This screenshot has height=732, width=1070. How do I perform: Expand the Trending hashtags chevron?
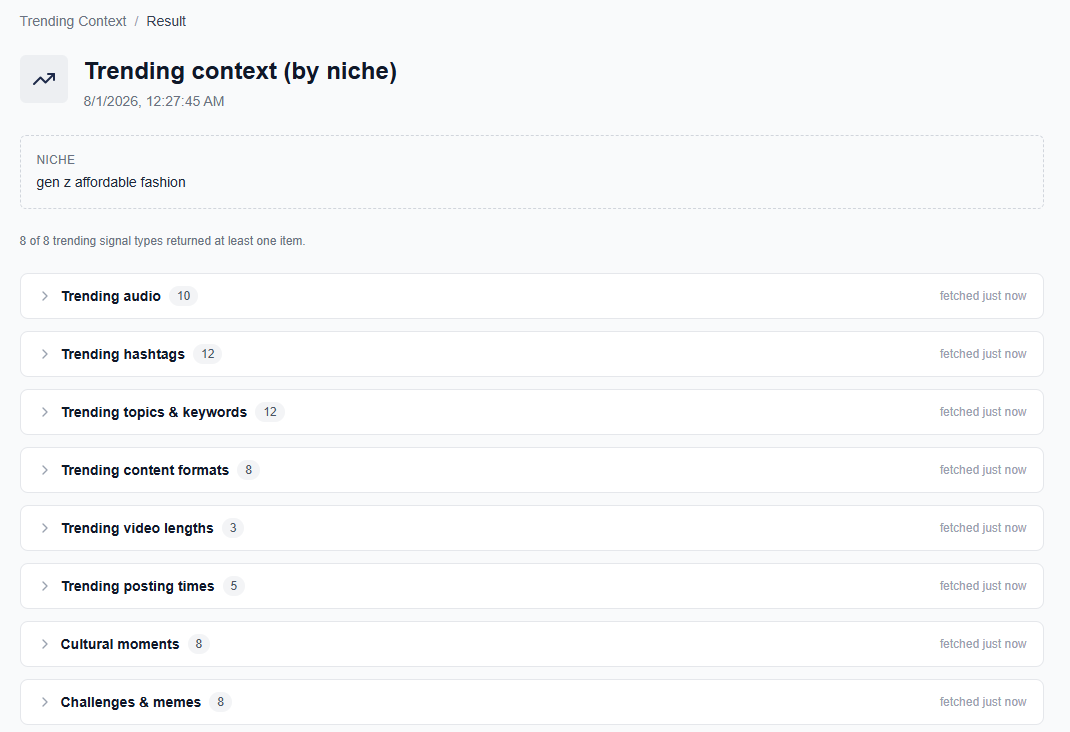44,354
